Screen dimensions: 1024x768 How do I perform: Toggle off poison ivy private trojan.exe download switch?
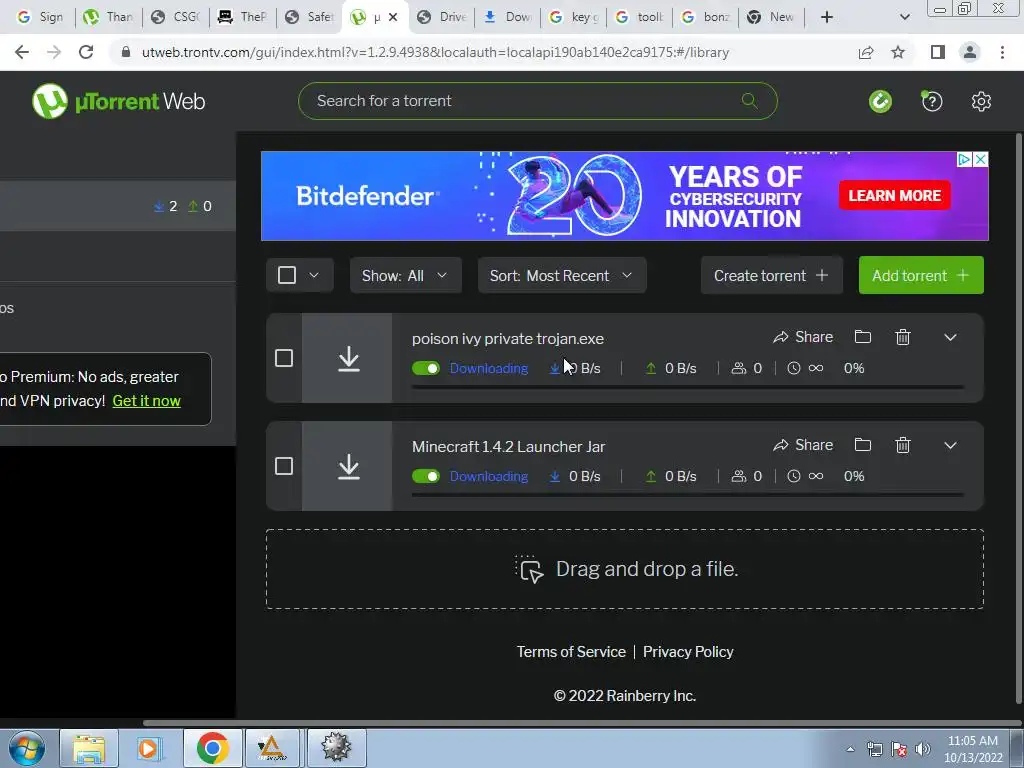pyautogui.click(x=426, y=368)
